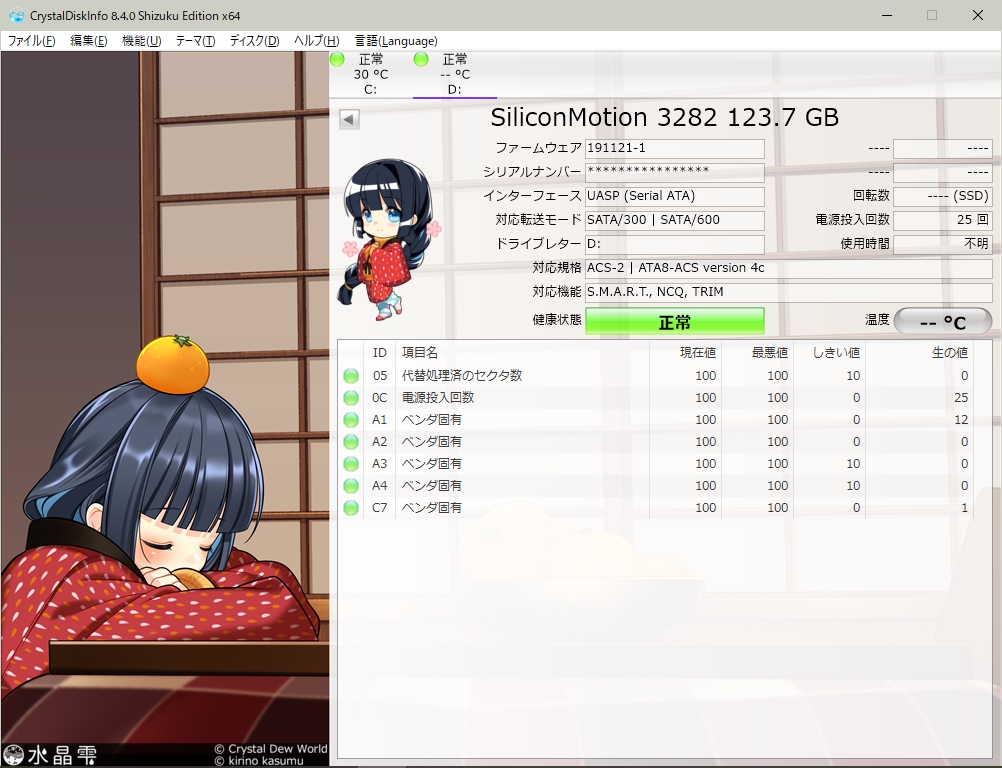Click raw value 25 in row 0C

[x=961, y=398]
